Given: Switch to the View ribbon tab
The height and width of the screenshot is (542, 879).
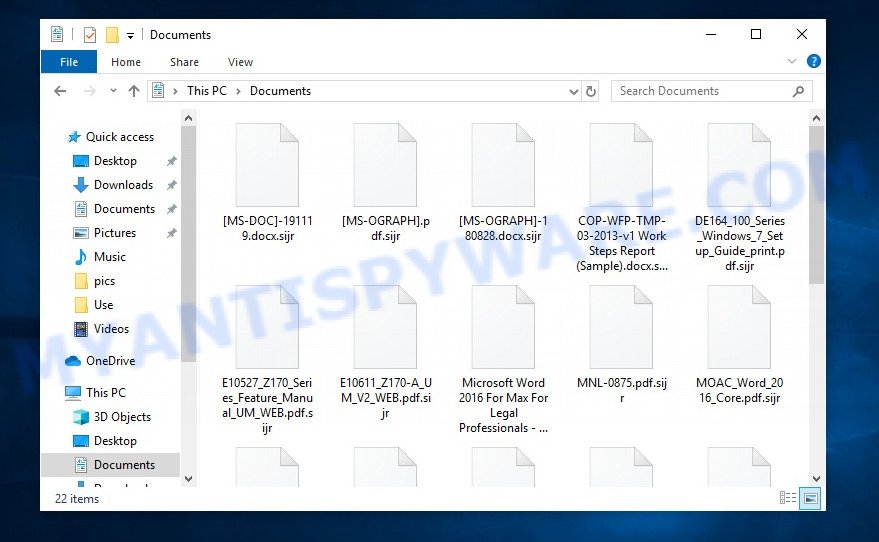Looking at the screenshot, I should click(240, 62).
